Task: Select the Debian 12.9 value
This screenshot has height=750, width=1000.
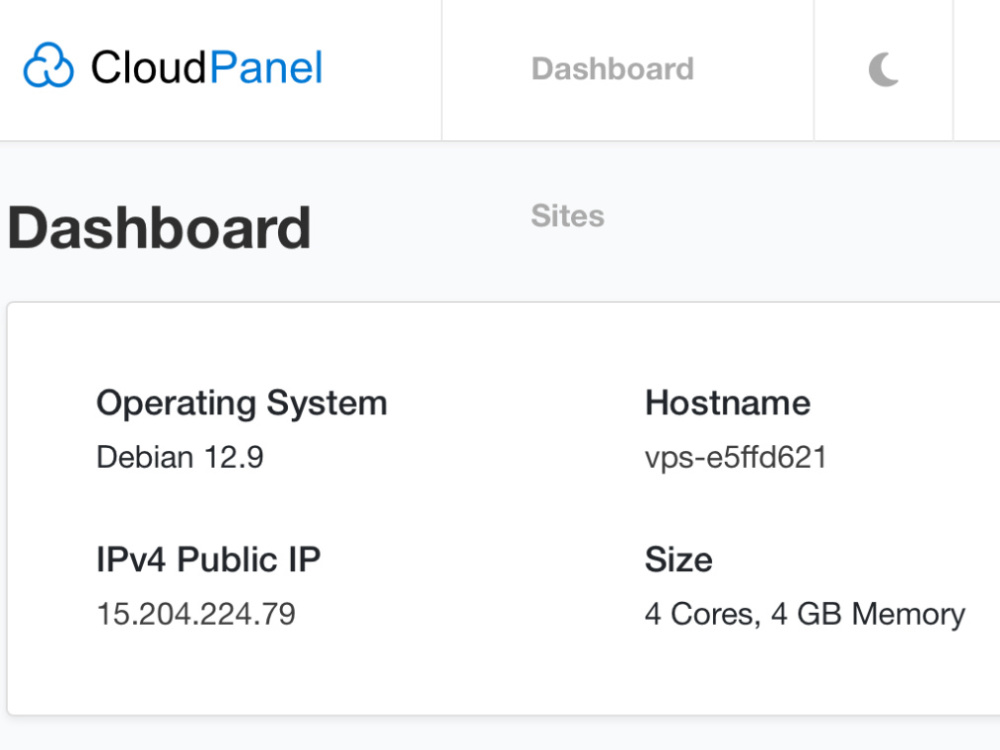Action: [180, 457]
